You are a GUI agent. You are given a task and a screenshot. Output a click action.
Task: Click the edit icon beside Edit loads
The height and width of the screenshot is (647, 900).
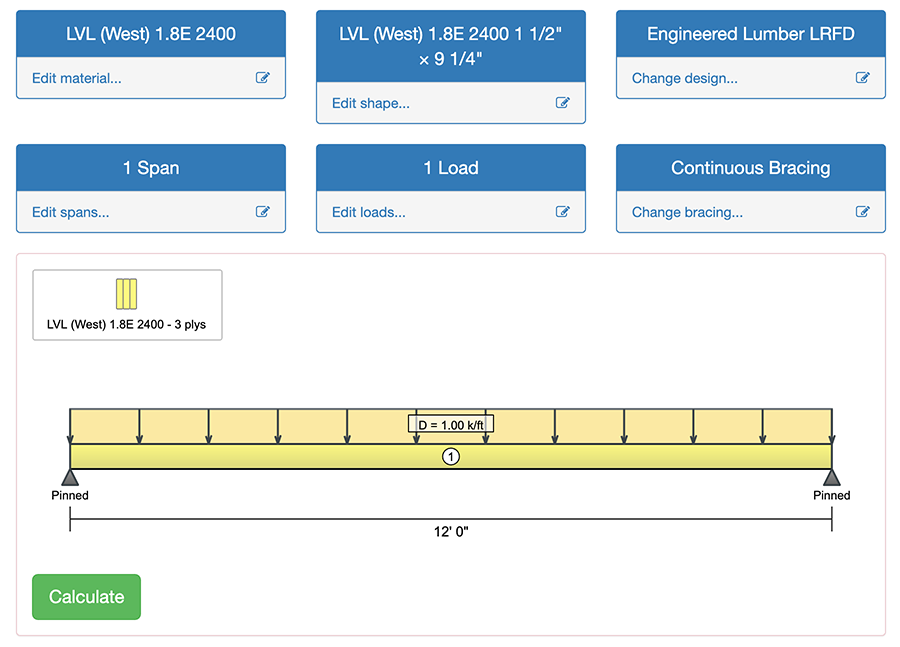pyautogui.click(x=563, y=212)
